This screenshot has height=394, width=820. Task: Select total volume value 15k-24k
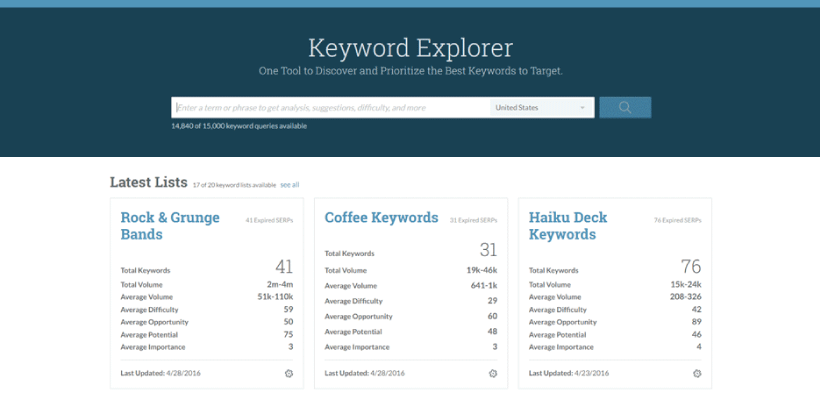click(x=686, y=285)
